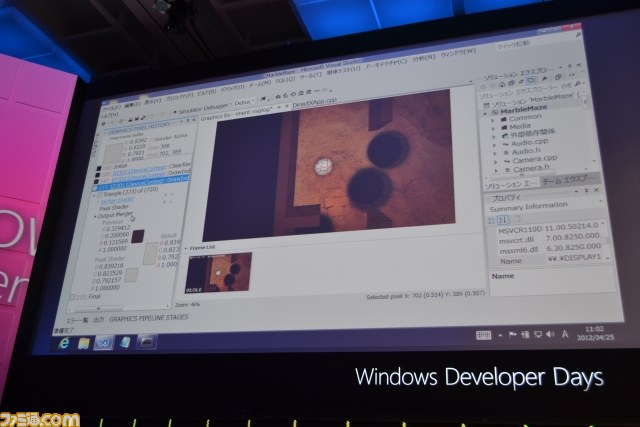Click the Action Center flag tray icon
Screen dimensions: 640x427
pos(513,335)
